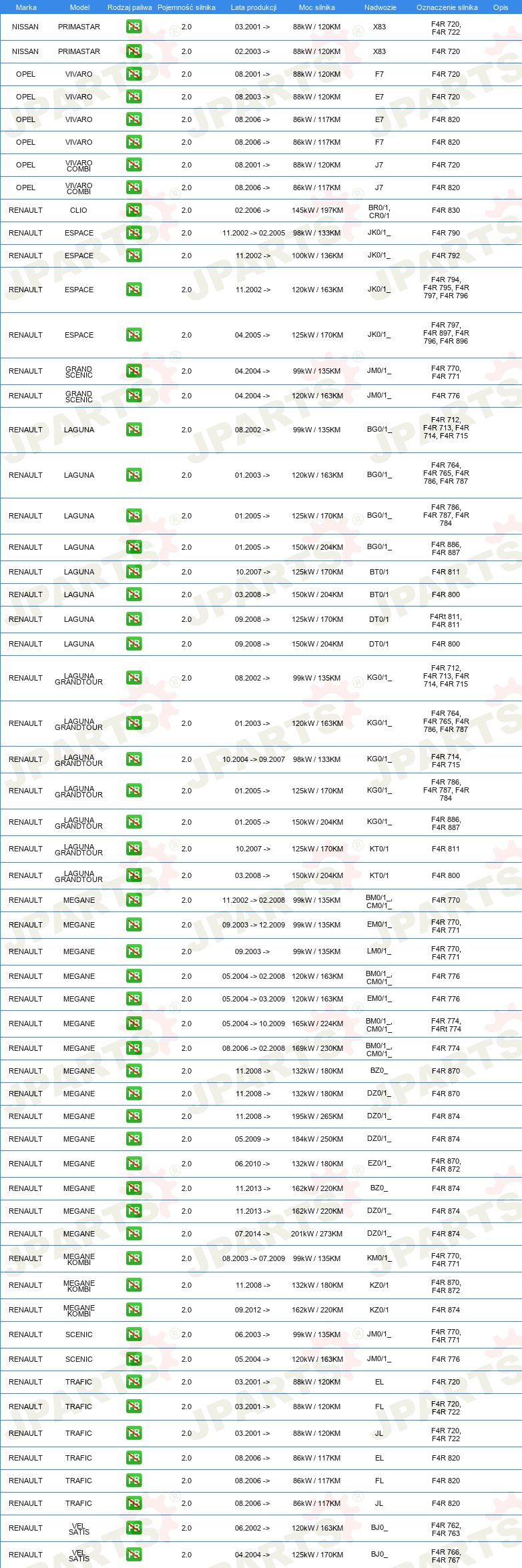Image resolution: width=522 pixels, height=1568 pixels.
Task: Click fuel icon in Megane Kombi 09.2012 row
Action: [x=134, y=1310]
